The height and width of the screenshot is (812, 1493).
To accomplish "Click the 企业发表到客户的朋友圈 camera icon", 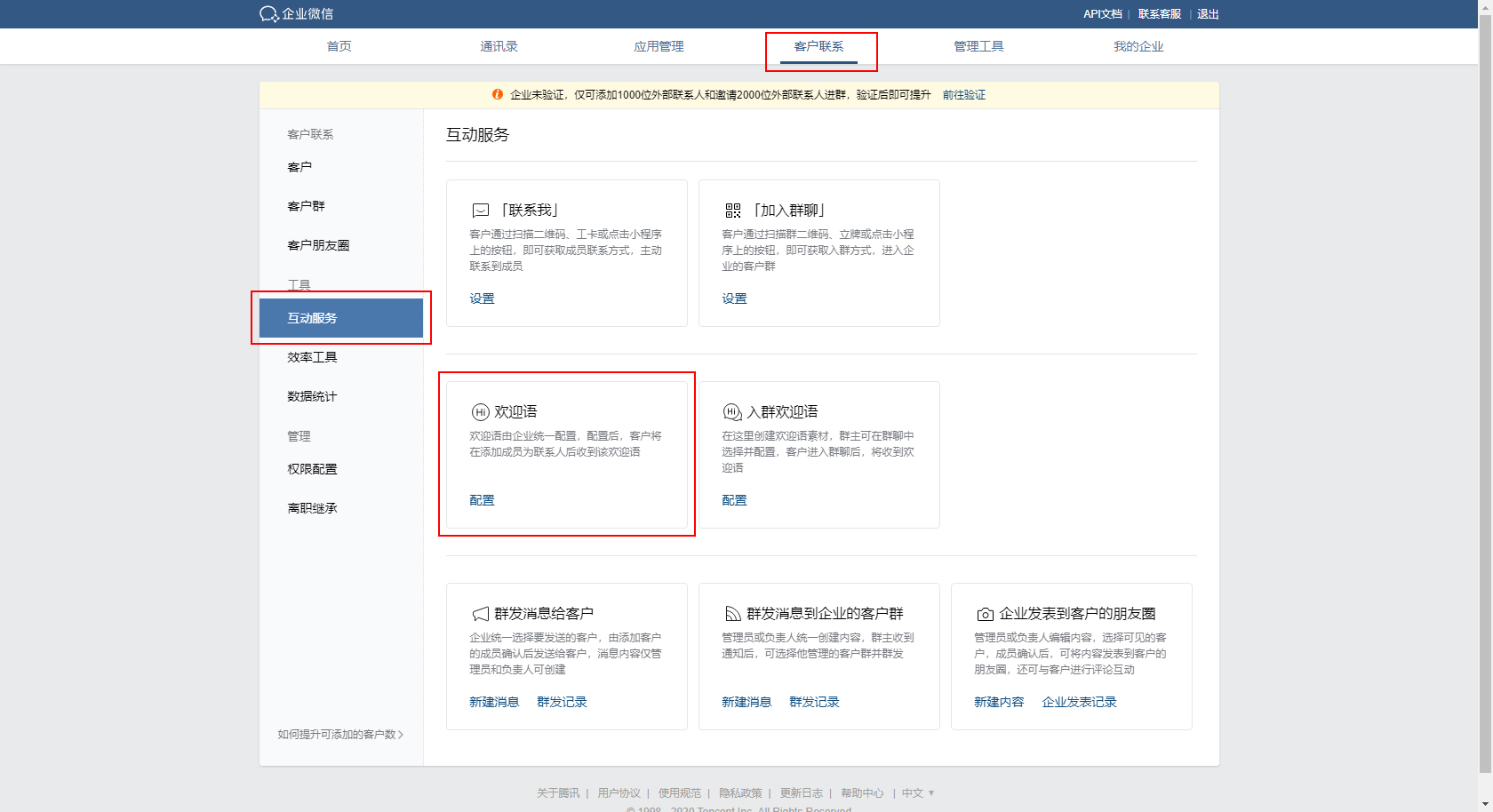I will [x=986, y=614].
